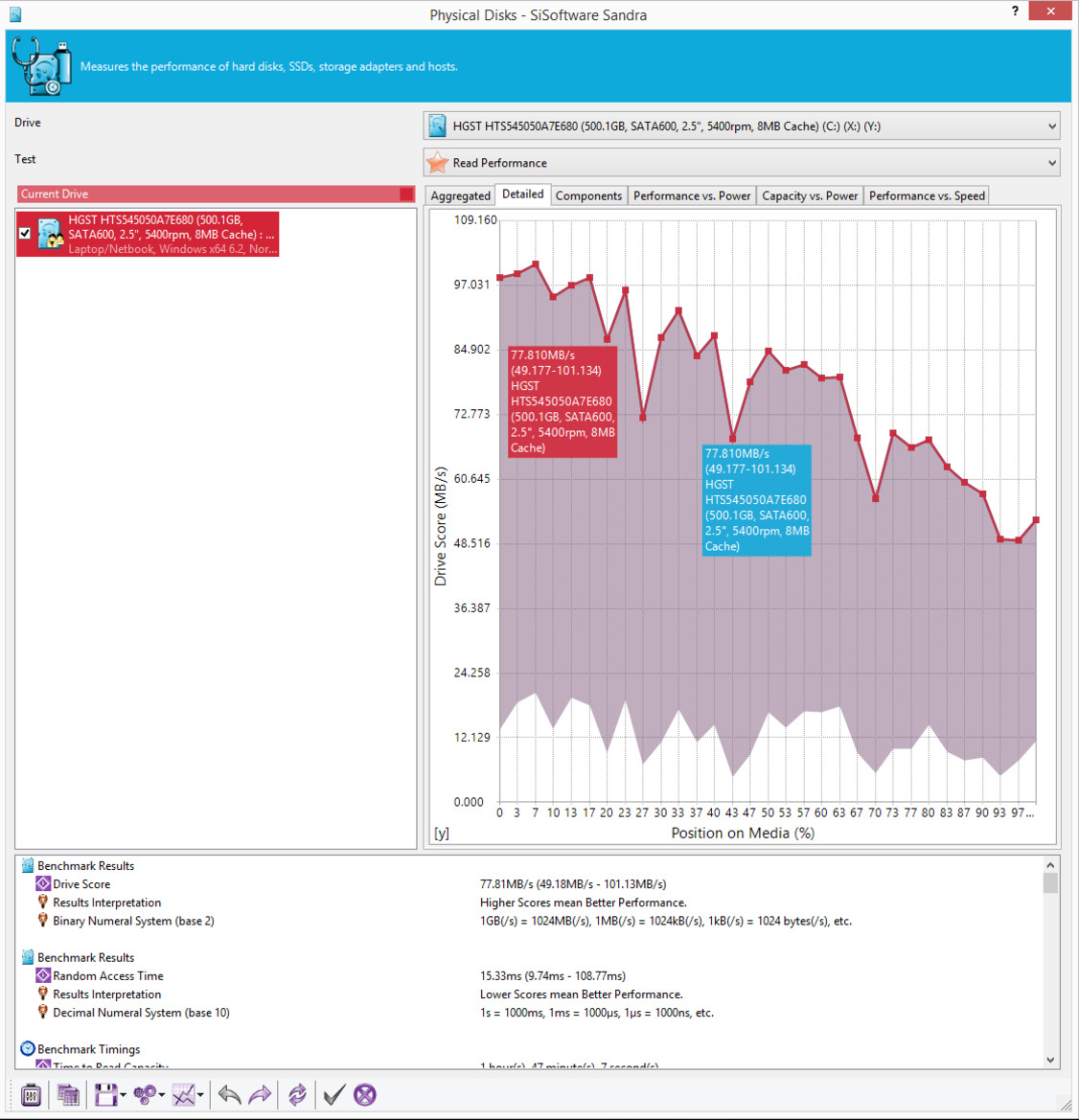Viewport: 1079px width, 1120px height.
Task: Toggle the HGST drive checkbox in list
Action: 25,234
